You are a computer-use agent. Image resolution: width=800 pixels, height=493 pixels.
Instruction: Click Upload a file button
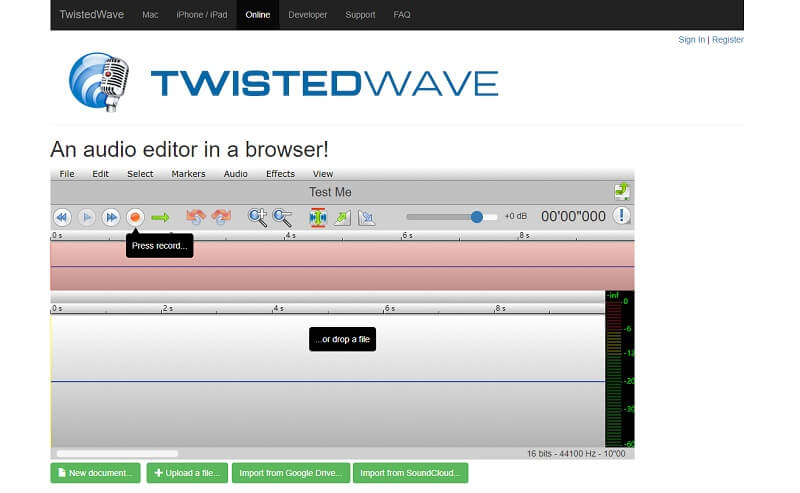click(187, 473)
